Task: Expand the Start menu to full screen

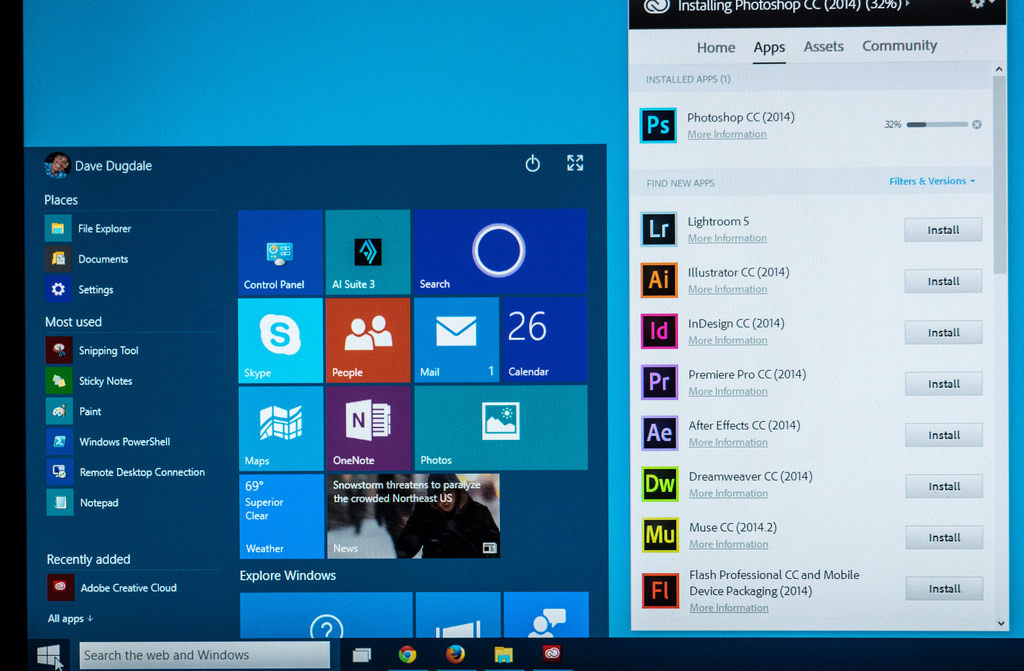Action: click(575, 163)
